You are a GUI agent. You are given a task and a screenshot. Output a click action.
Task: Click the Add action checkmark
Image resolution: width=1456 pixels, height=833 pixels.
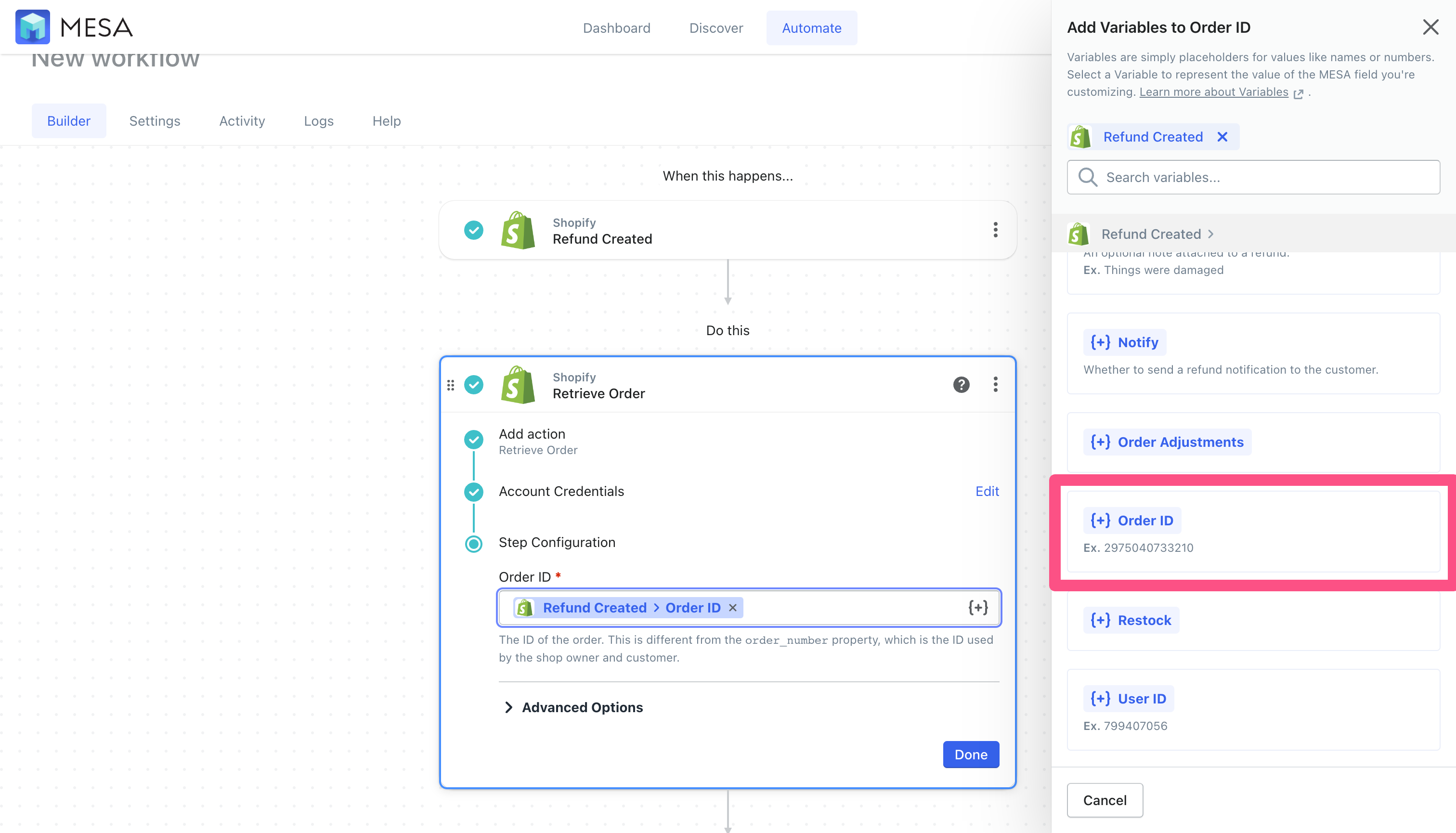[474, 440]
